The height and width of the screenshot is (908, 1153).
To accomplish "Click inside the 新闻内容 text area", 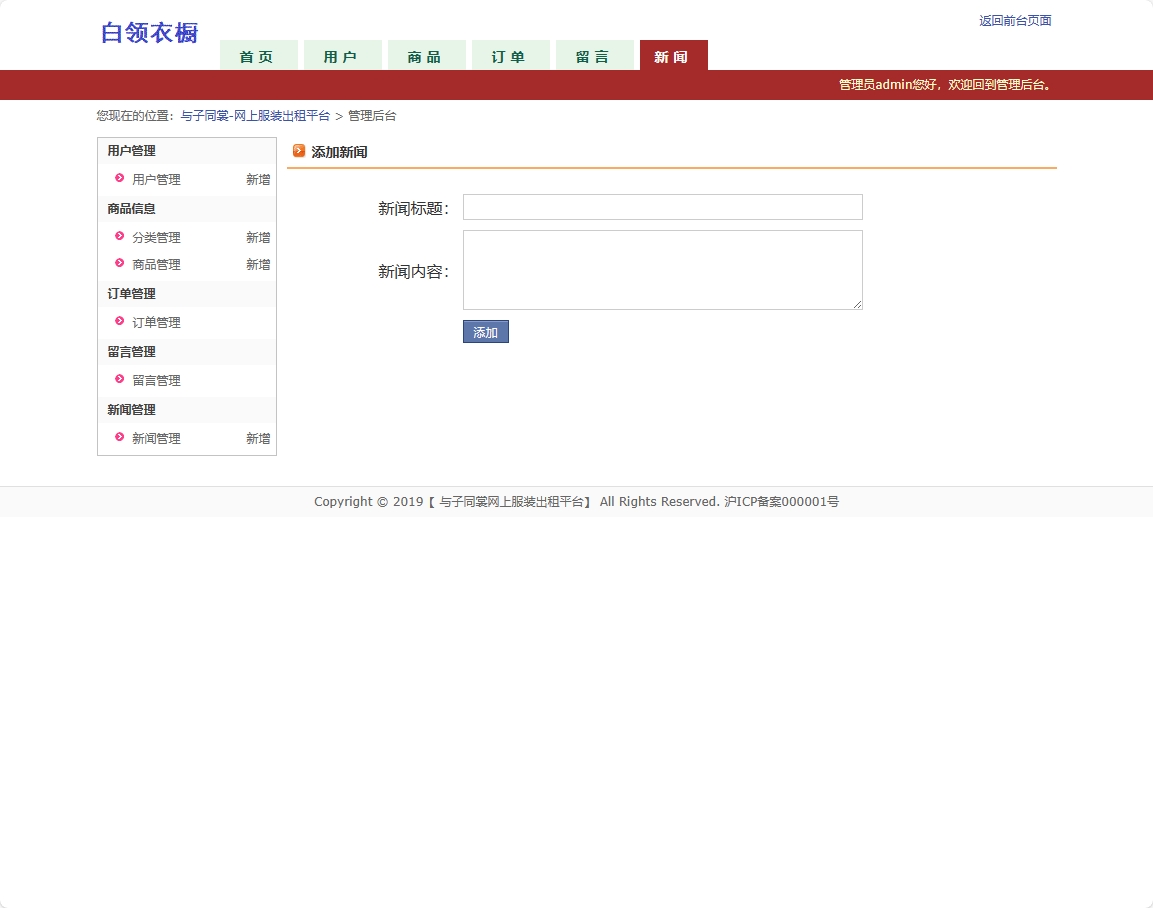I will pyautogui.click(x=662, y=270).
